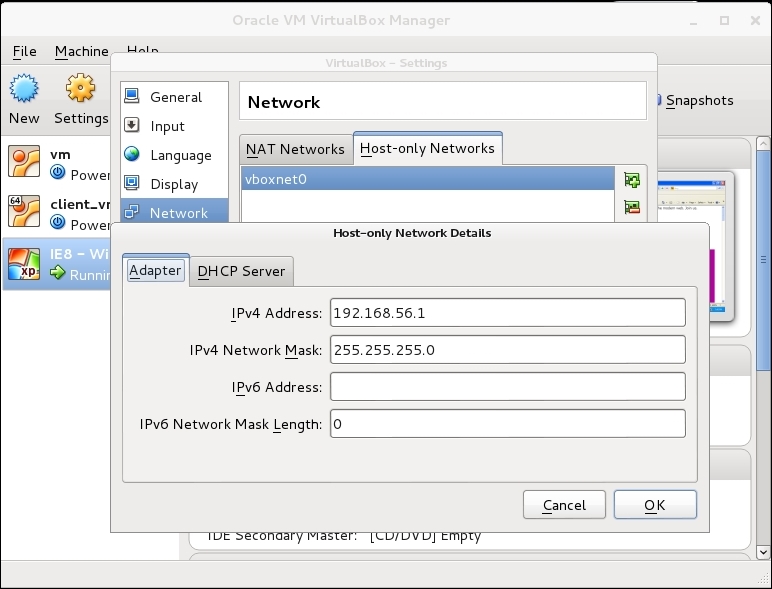Viewport: 772px width, 589px height.
Task: Select the IE8 Windows XP machine icon
Action: (24, 263)
